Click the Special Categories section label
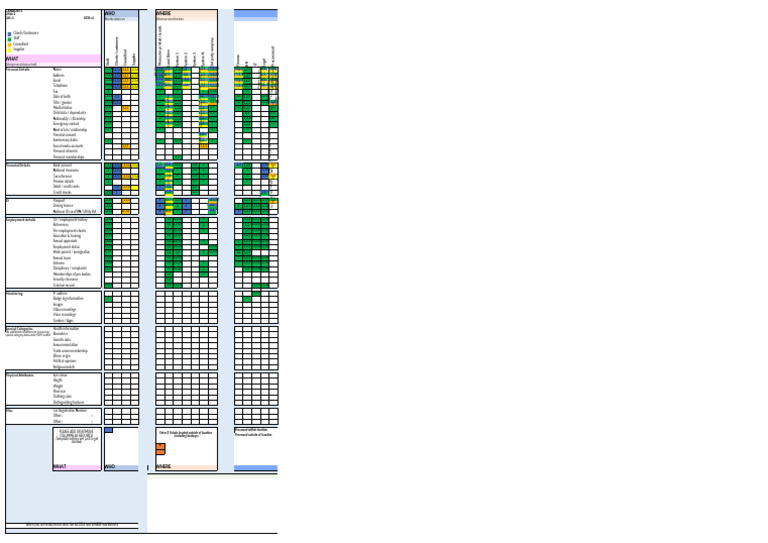The height and width of the screenshot is (543, 768). pos(20,329)
